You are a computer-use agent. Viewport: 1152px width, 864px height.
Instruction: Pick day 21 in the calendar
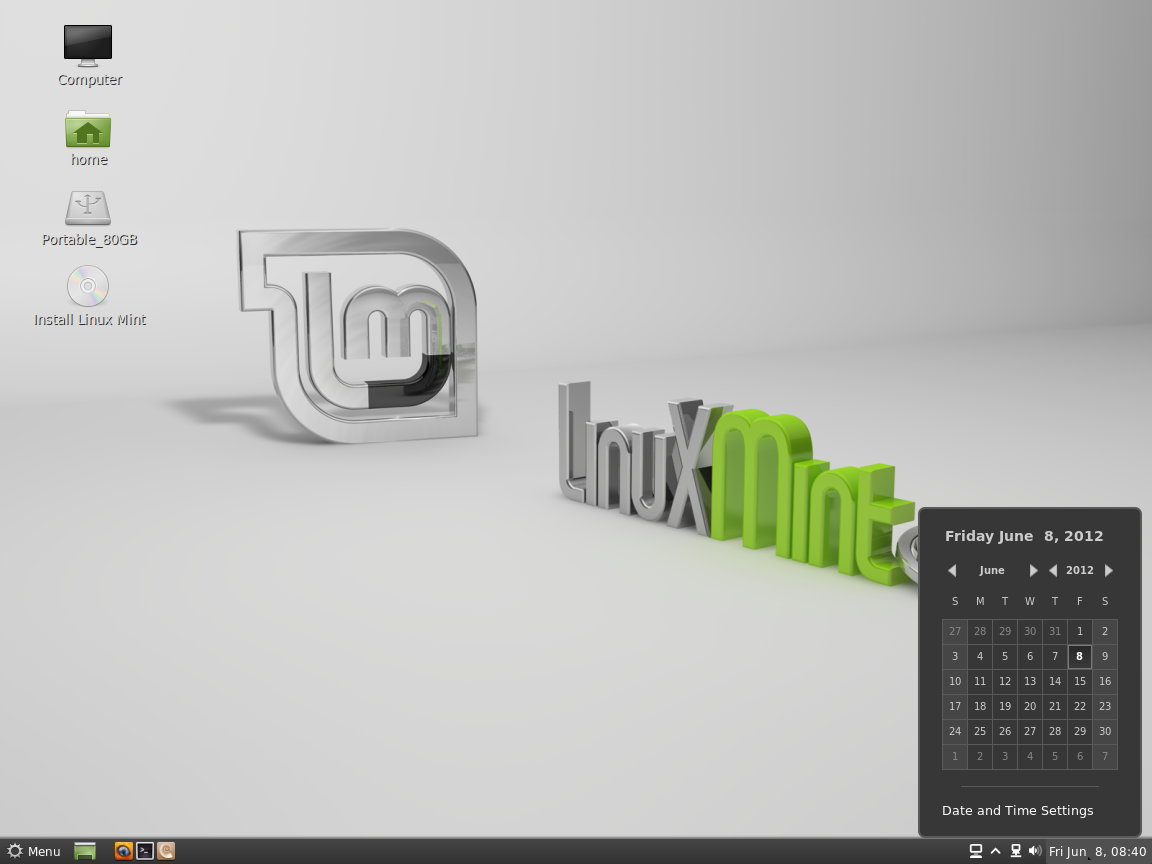click(x=1055, y=706)
